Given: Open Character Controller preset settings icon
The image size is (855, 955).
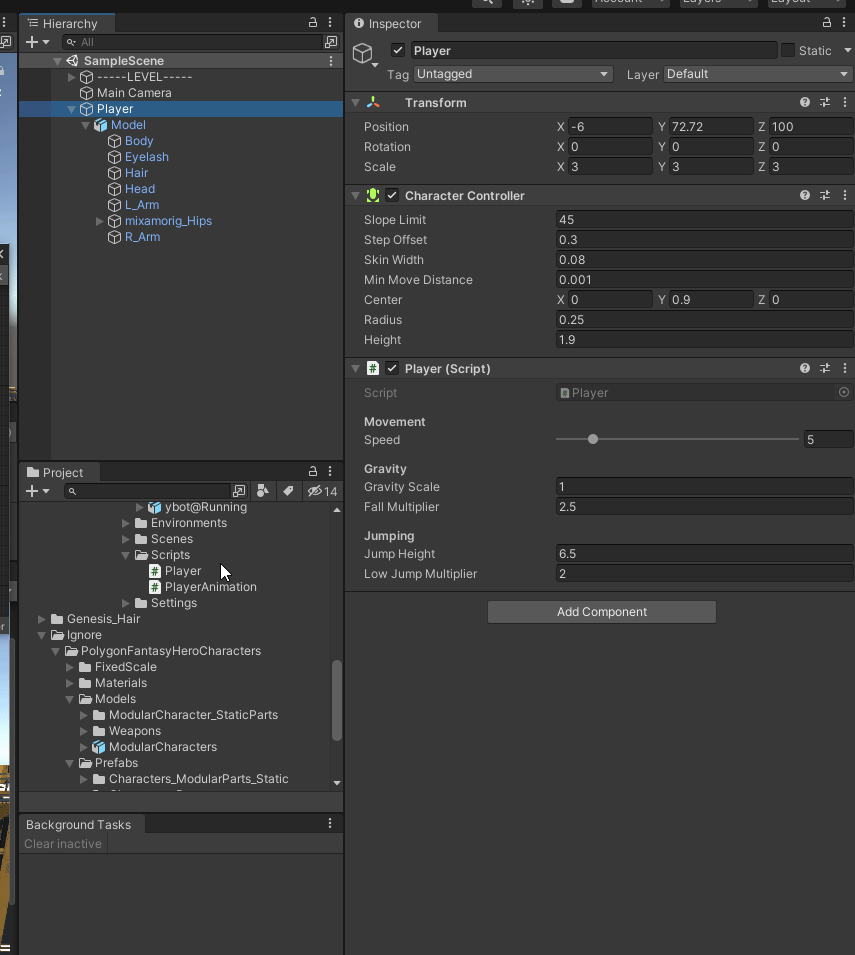Looking at the screenshot, I should 825,196.
